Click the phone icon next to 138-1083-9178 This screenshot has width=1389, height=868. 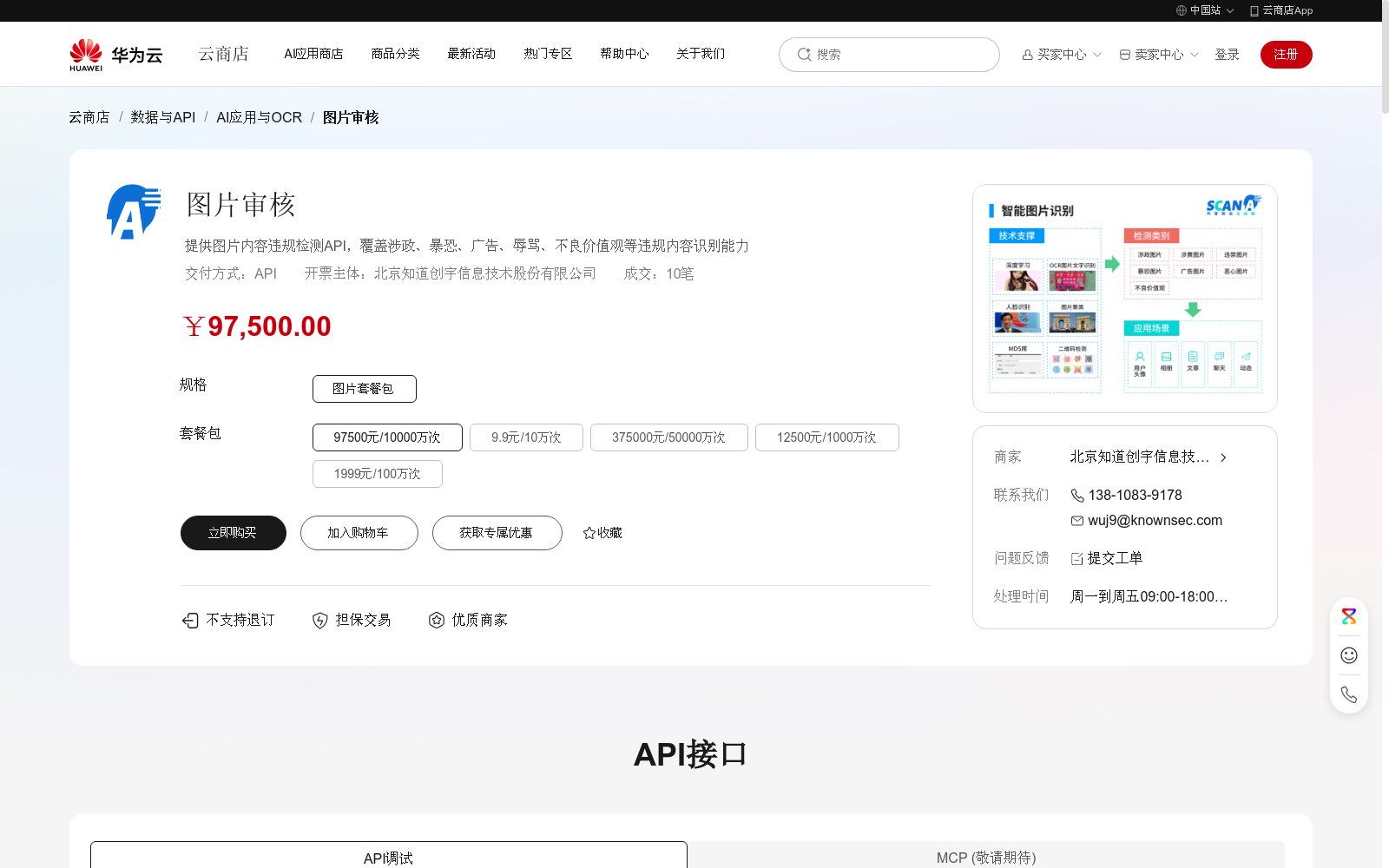(x=1077, y=496)
